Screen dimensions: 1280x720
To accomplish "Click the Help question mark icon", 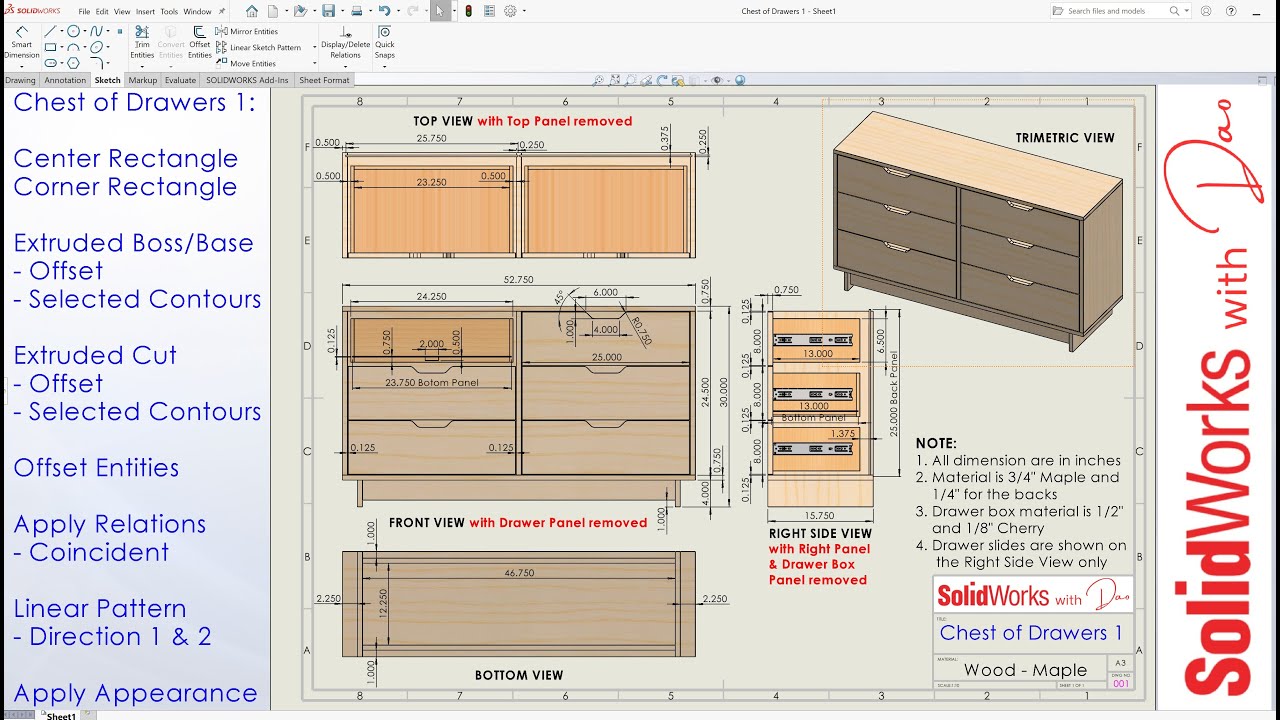I will (x=1231, y=11).
